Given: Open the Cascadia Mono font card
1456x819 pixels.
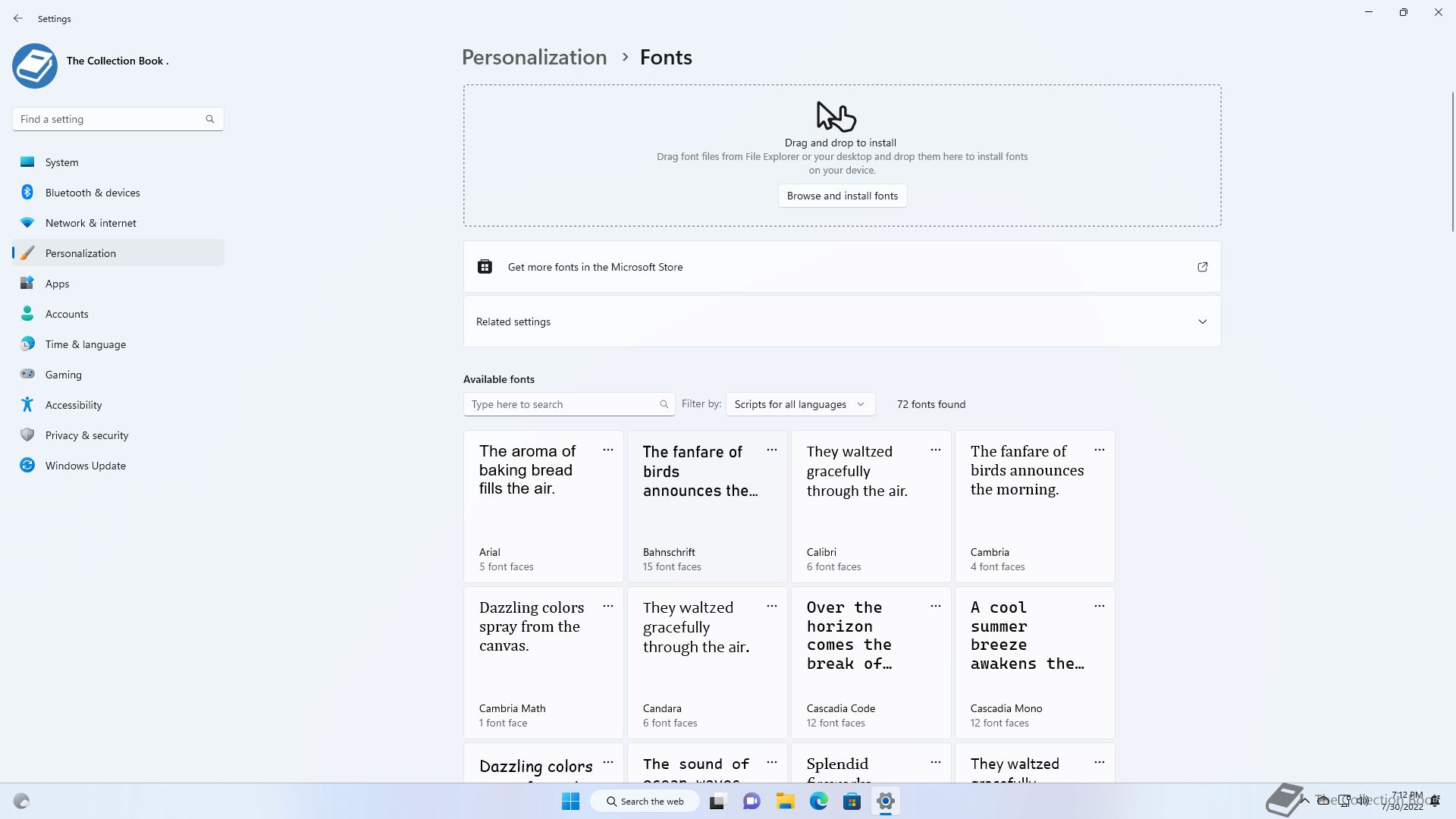Looking at the screenshot, I should click(x=1035, y=663).
